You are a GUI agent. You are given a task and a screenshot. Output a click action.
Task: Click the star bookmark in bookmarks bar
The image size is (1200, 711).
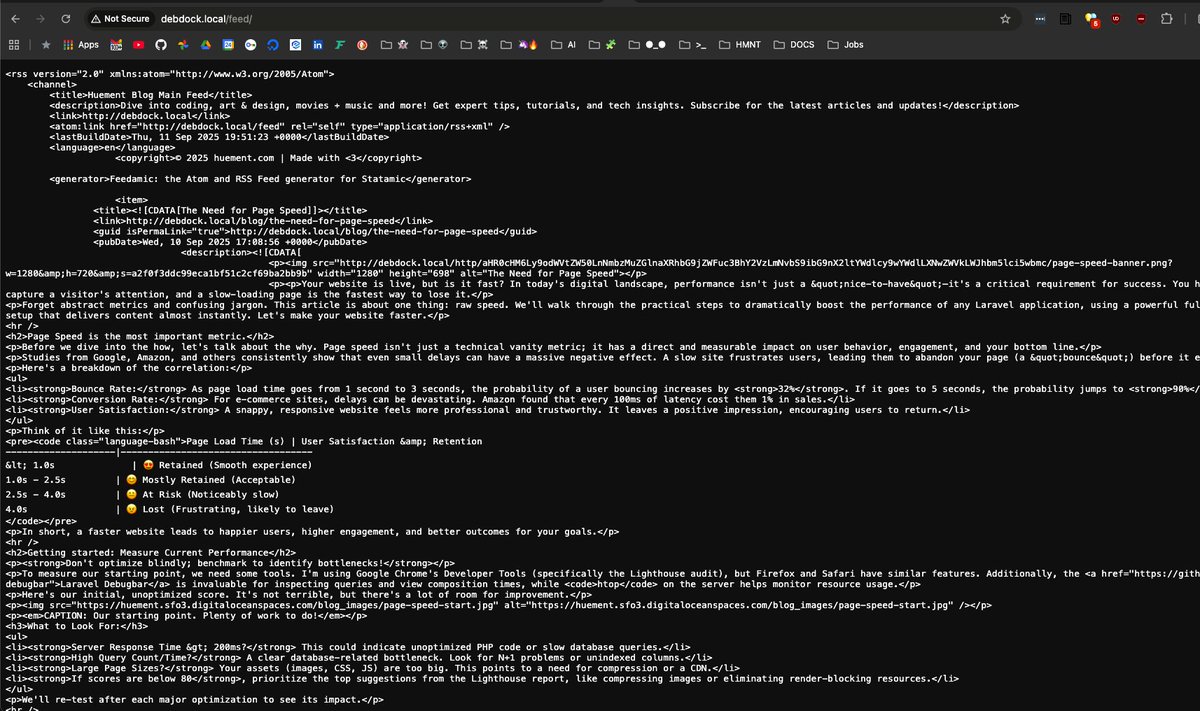point(46,45)
